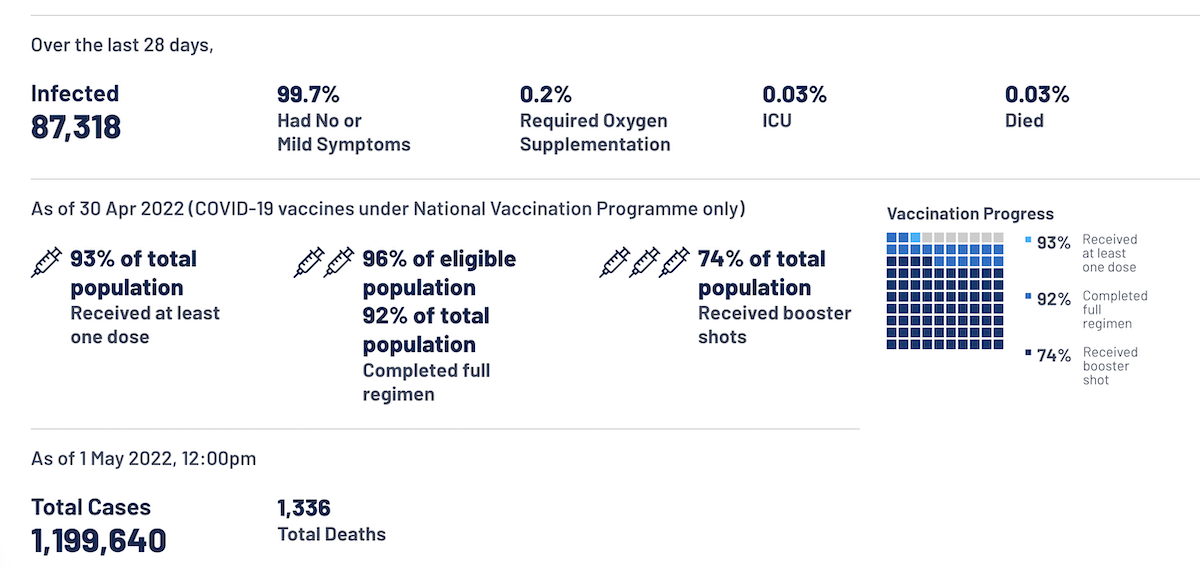The height and width of the screenshot is (567, 1200).
Task: Click the Infected count 87,318
Action: [x=76, y=126]
